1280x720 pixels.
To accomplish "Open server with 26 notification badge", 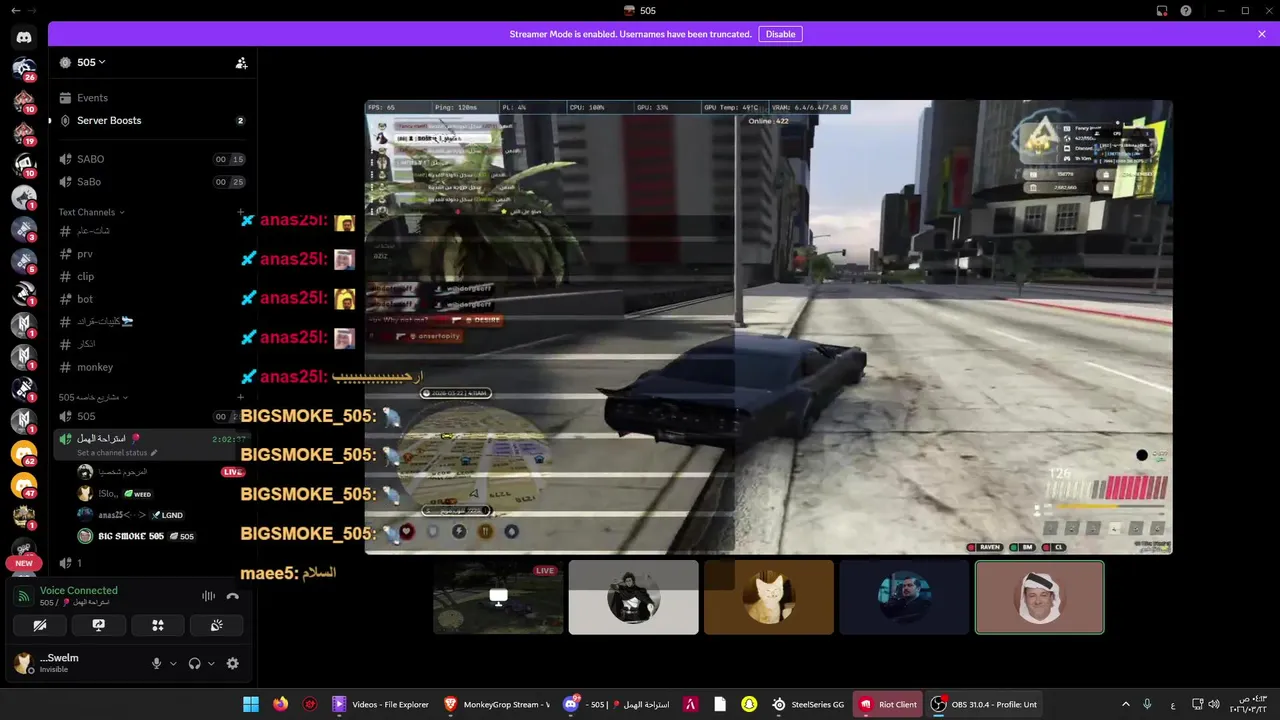I will click(24, 69).
